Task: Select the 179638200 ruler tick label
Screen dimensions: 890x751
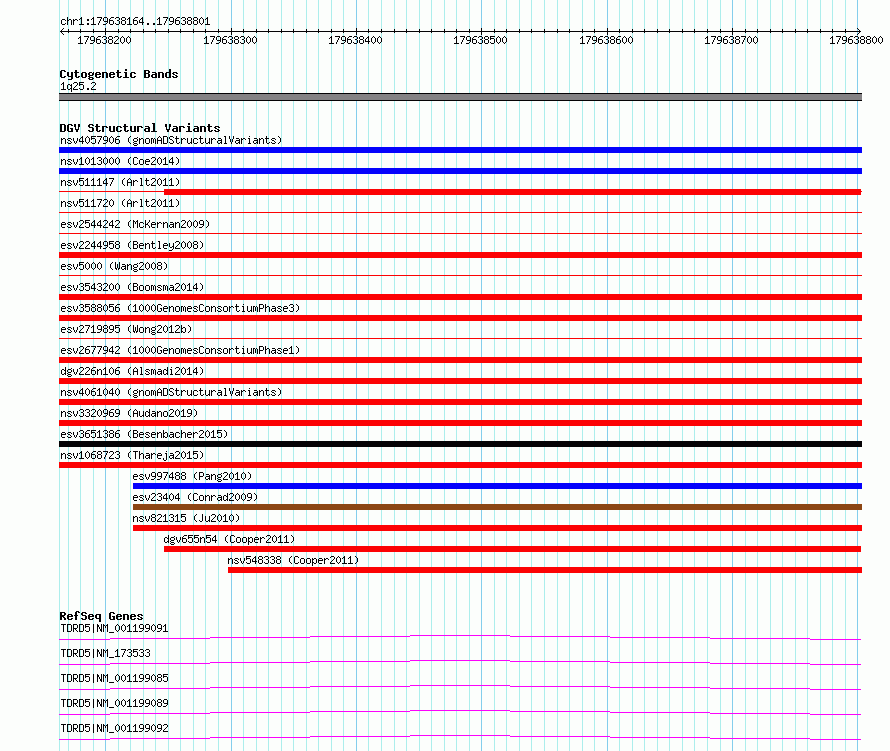Action: pos(104,40)
